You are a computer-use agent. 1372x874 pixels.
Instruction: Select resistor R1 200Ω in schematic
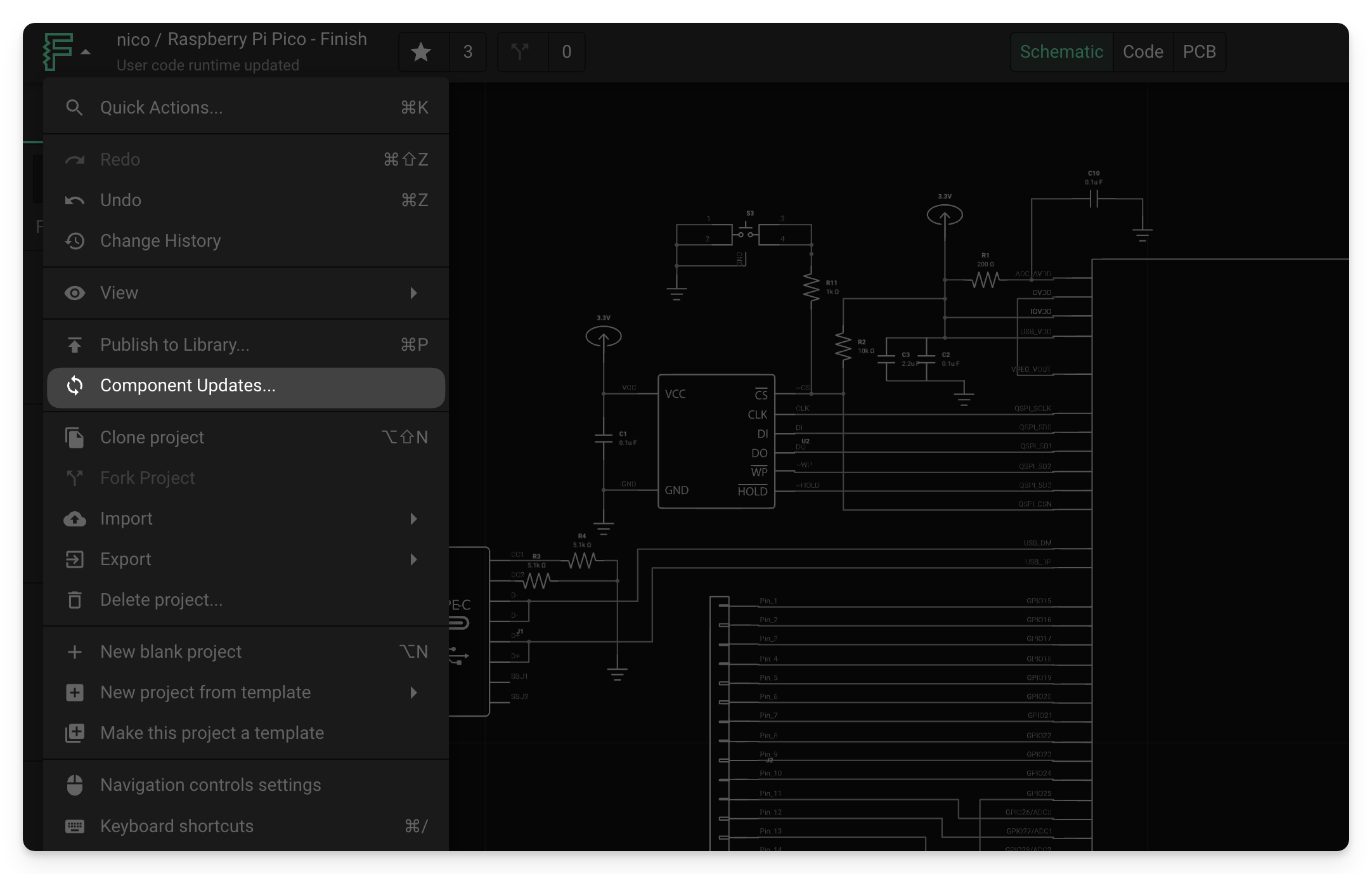[x=985, y=279]
